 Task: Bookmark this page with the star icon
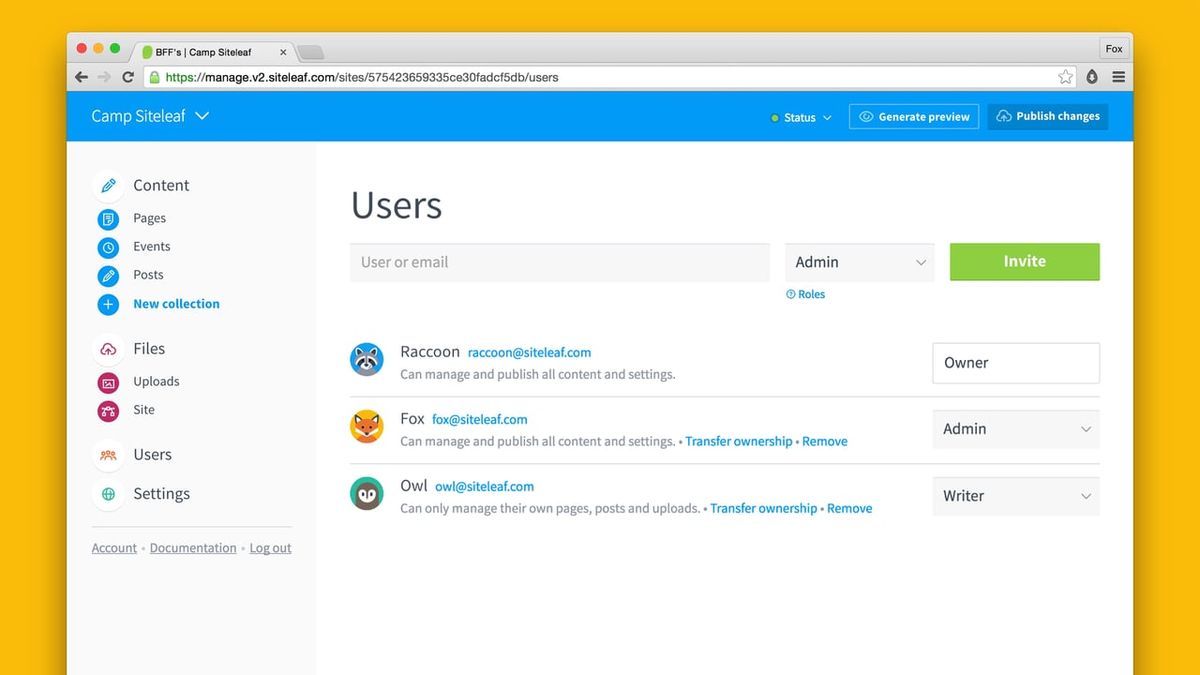[1066, 77]
